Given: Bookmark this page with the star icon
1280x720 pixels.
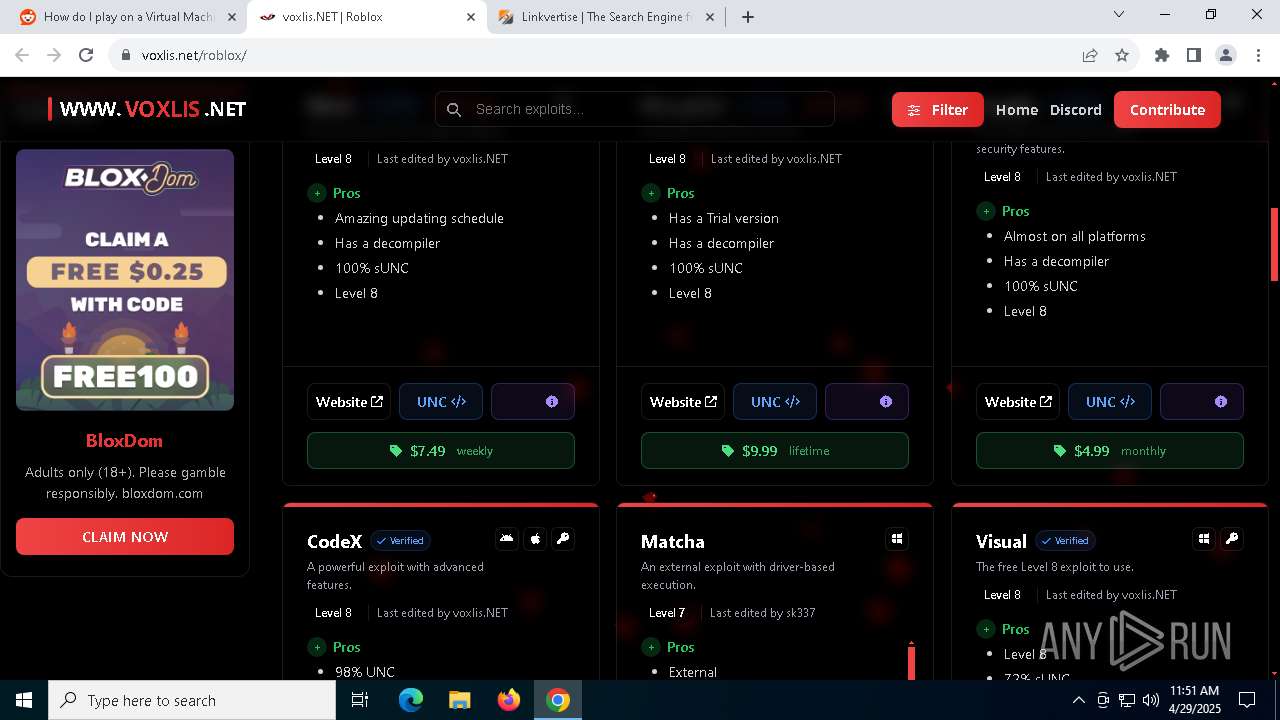Looking at the screenshot, I should click(x=1122, y=55).
